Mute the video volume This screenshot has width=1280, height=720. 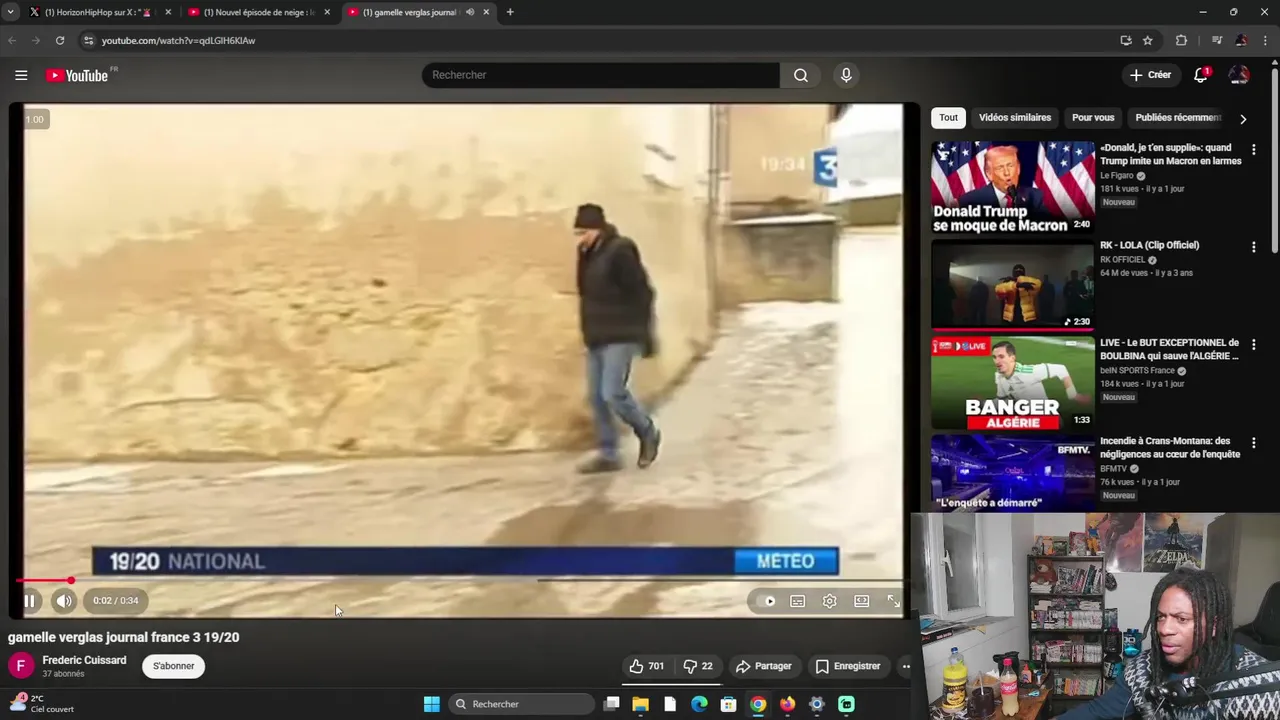(64, 601)
